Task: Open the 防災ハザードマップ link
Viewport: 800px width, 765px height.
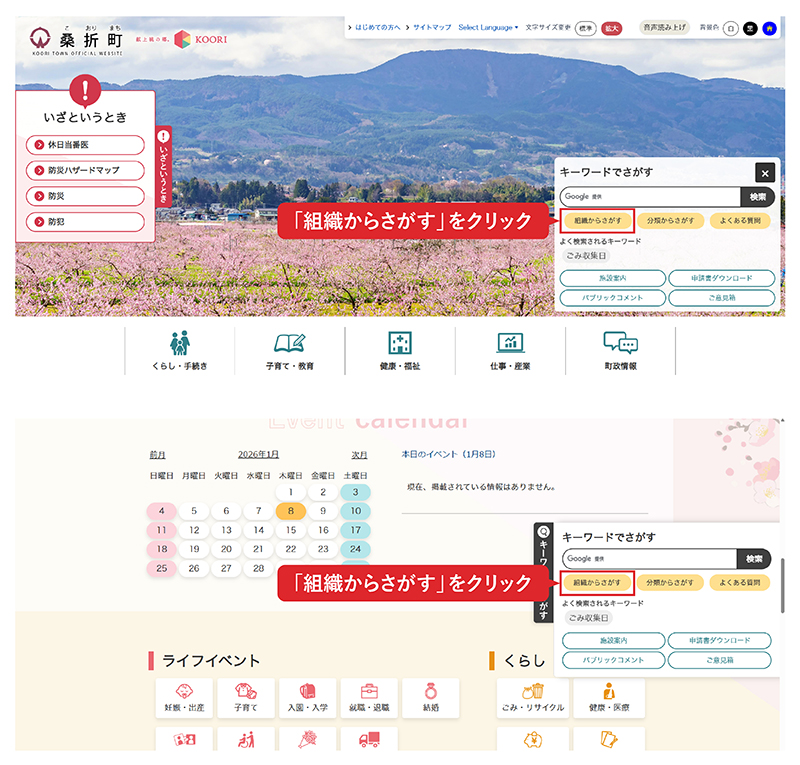Action: point(83,170)
